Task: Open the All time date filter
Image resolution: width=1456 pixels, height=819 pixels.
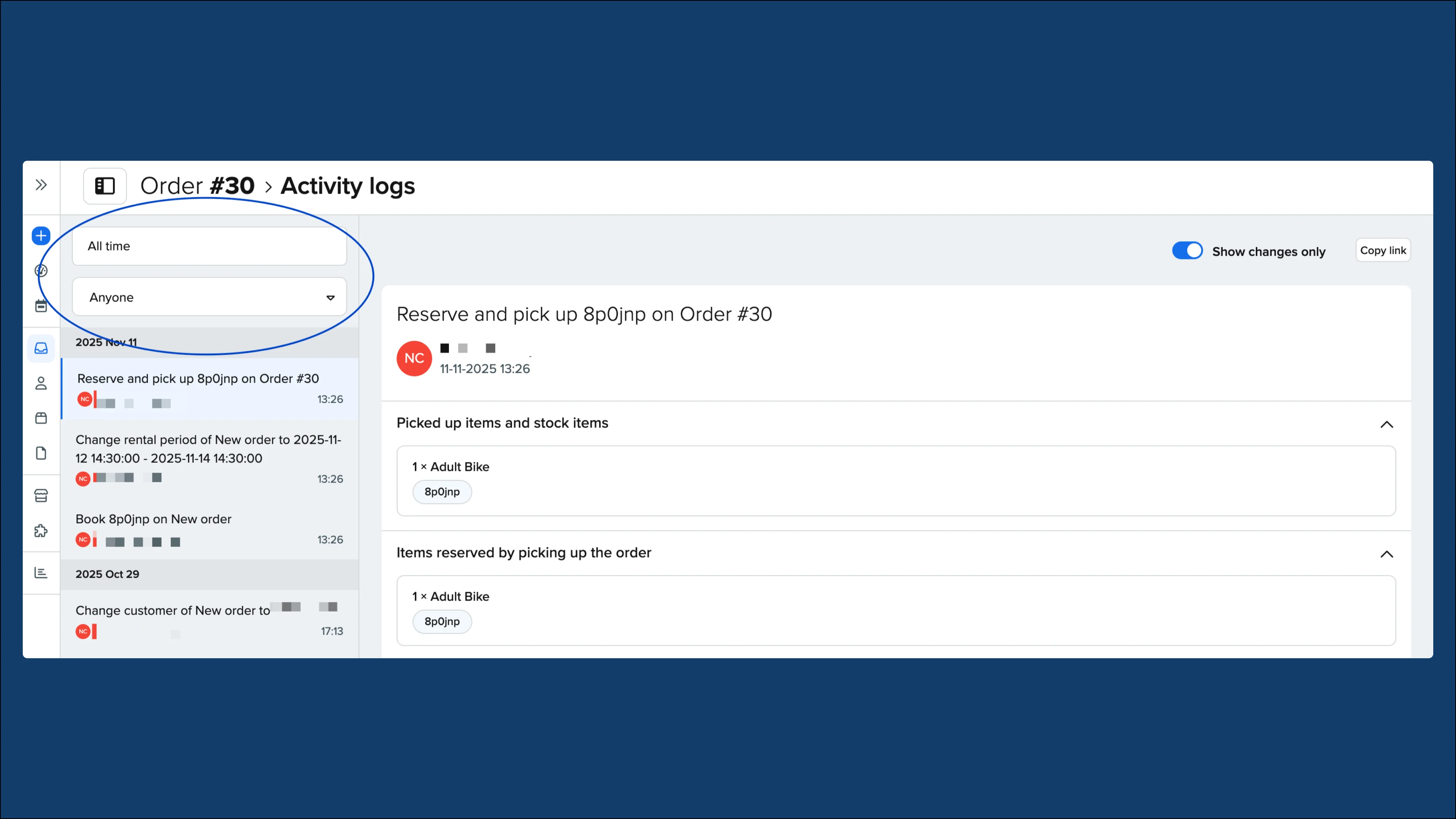Action: (x=209, y=246)
